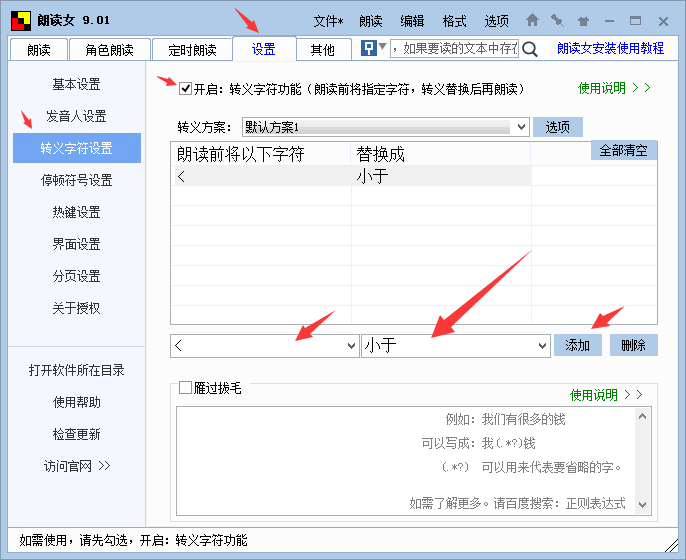Open 停顿符号设置 in sidebar
Image resolution: width=686 pixels, height=560 pixels.
point(77,180)
